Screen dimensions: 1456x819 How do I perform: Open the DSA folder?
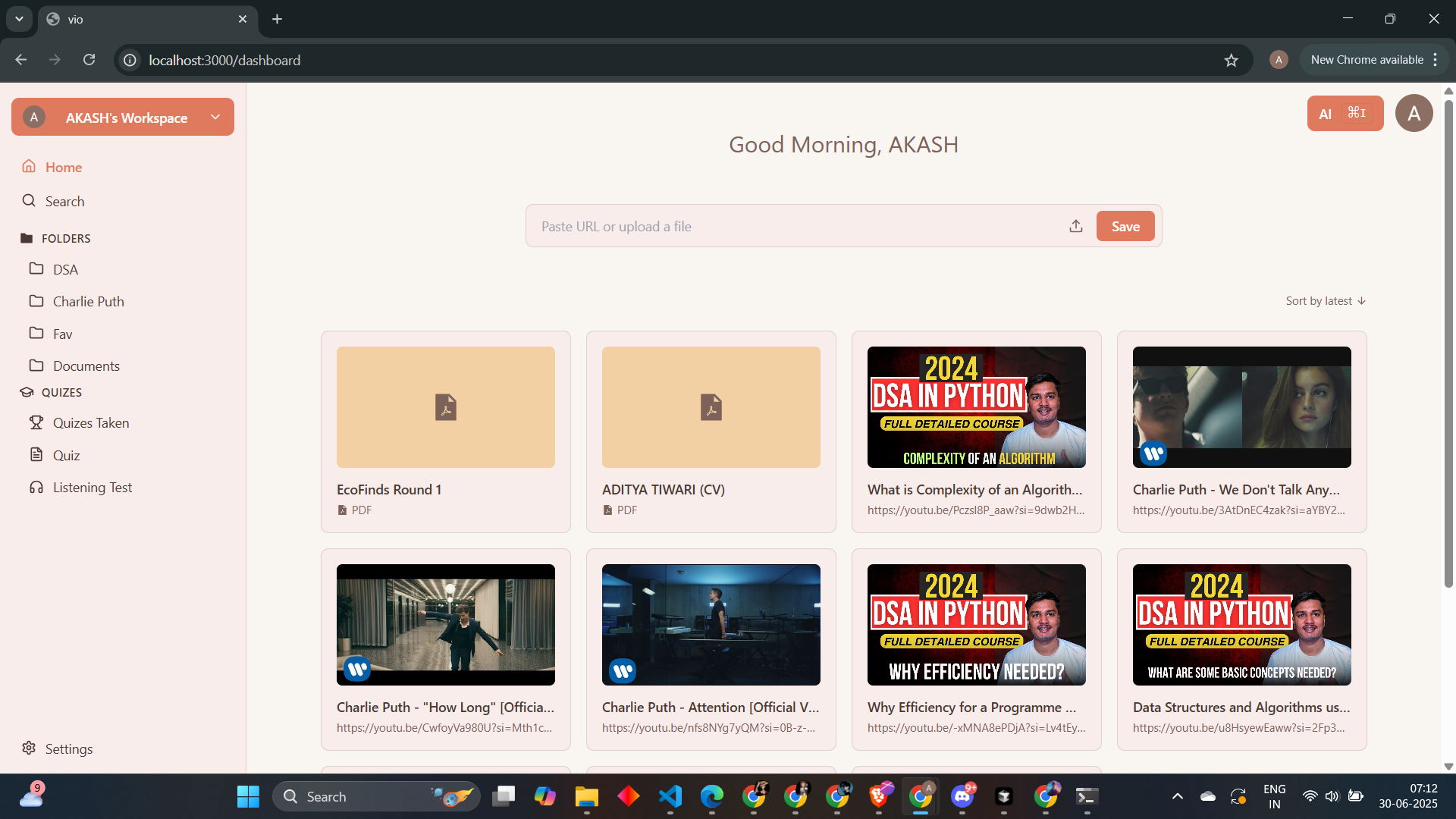(65, 269)
